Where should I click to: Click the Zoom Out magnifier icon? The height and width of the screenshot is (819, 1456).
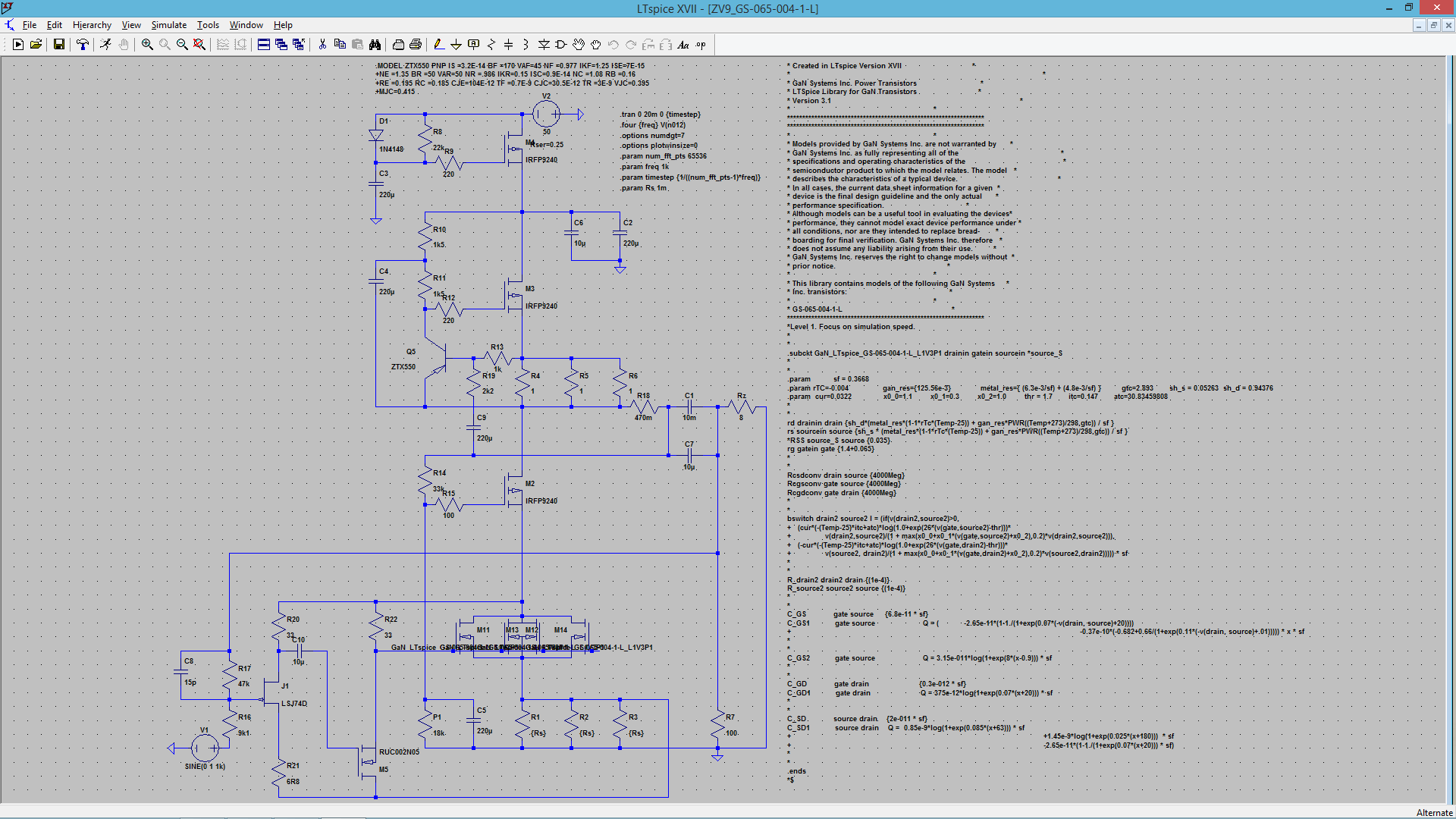click(x=182, y=45)
